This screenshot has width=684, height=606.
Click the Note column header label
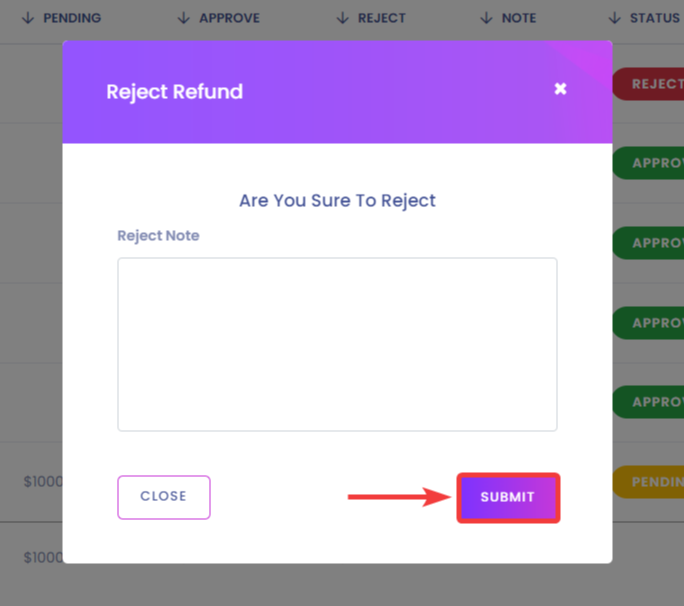(x=519, y=18)
